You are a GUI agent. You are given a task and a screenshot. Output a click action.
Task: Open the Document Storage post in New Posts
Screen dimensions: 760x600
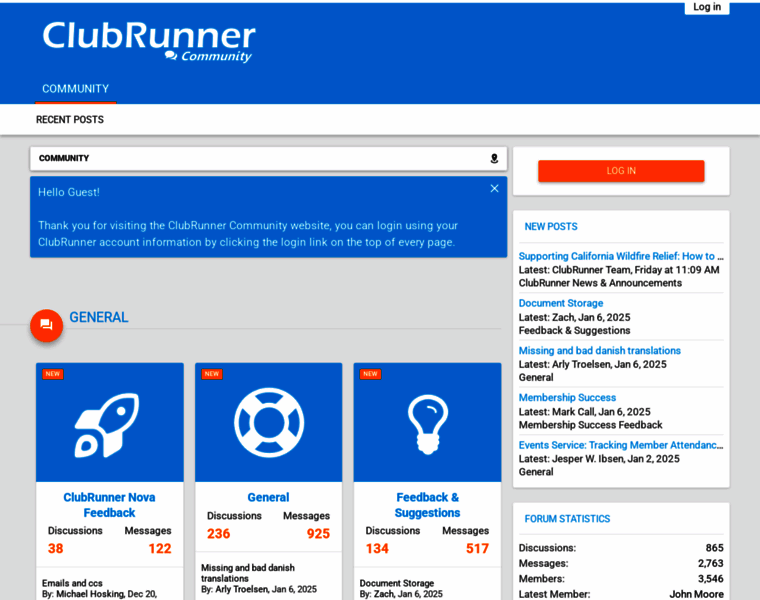(561, 303)
